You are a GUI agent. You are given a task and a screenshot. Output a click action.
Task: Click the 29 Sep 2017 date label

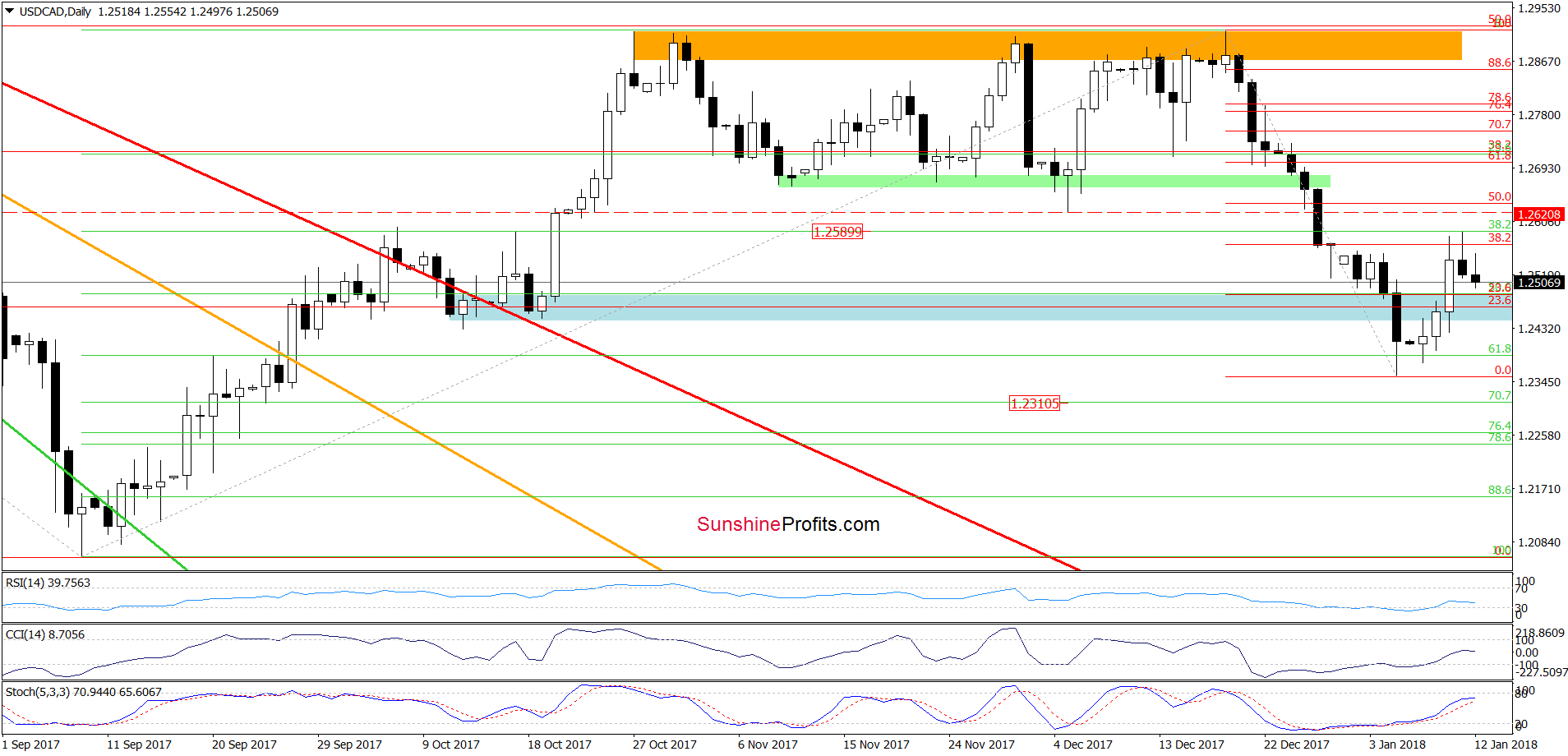[x=350, y=744]
